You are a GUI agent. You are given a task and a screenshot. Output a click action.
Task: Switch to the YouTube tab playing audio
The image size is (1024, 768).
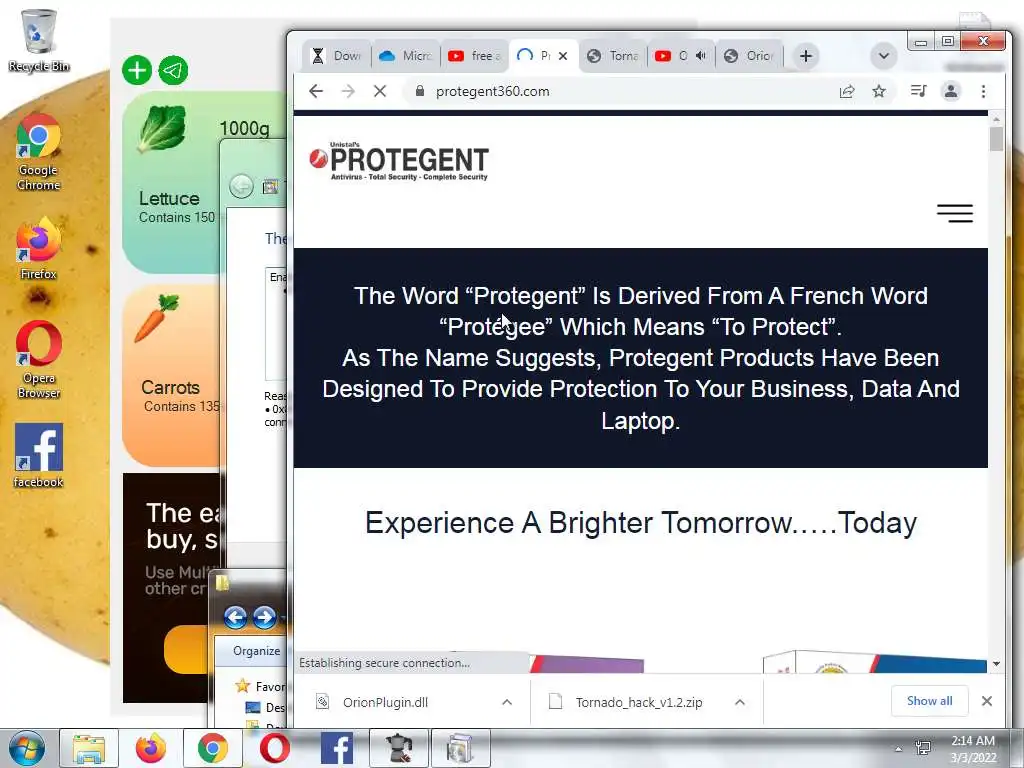[674, 56]
